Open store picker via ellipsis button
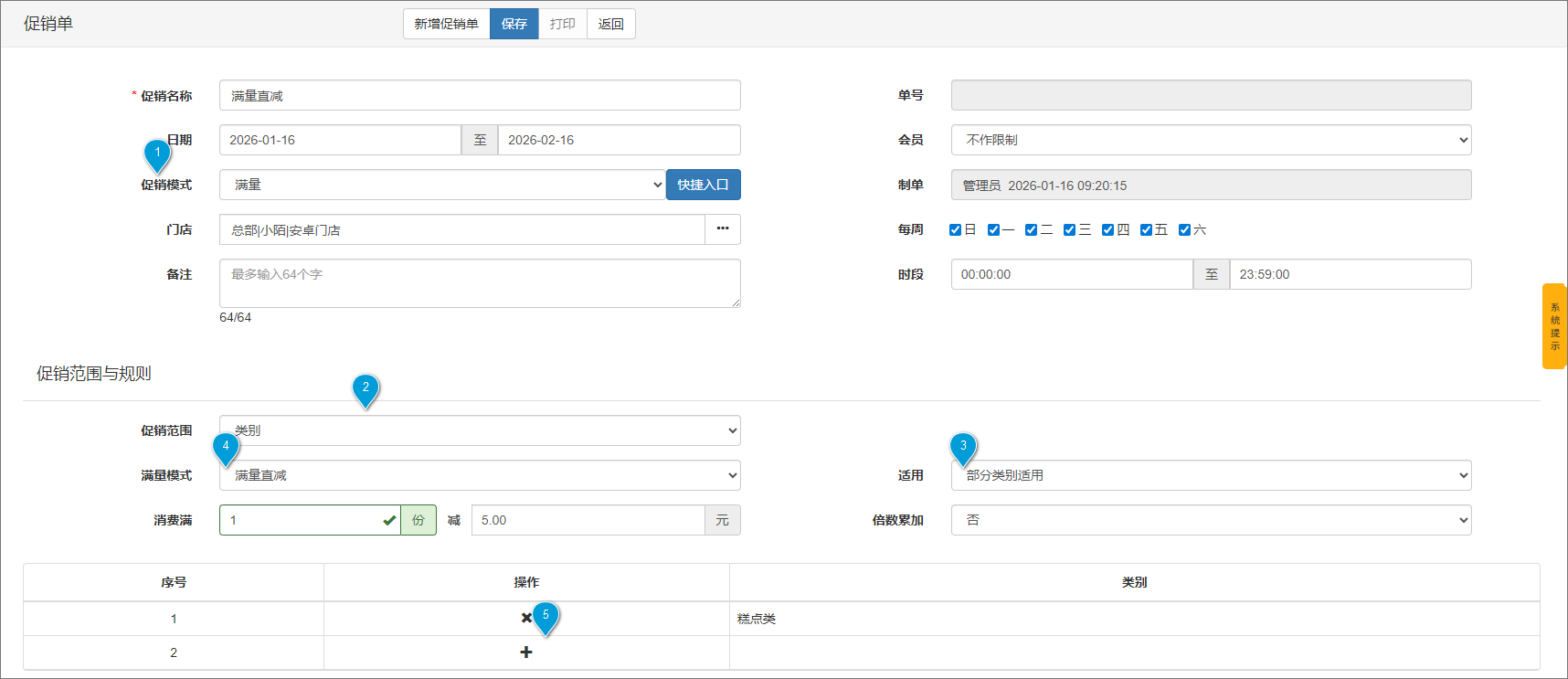 [722, 229]
